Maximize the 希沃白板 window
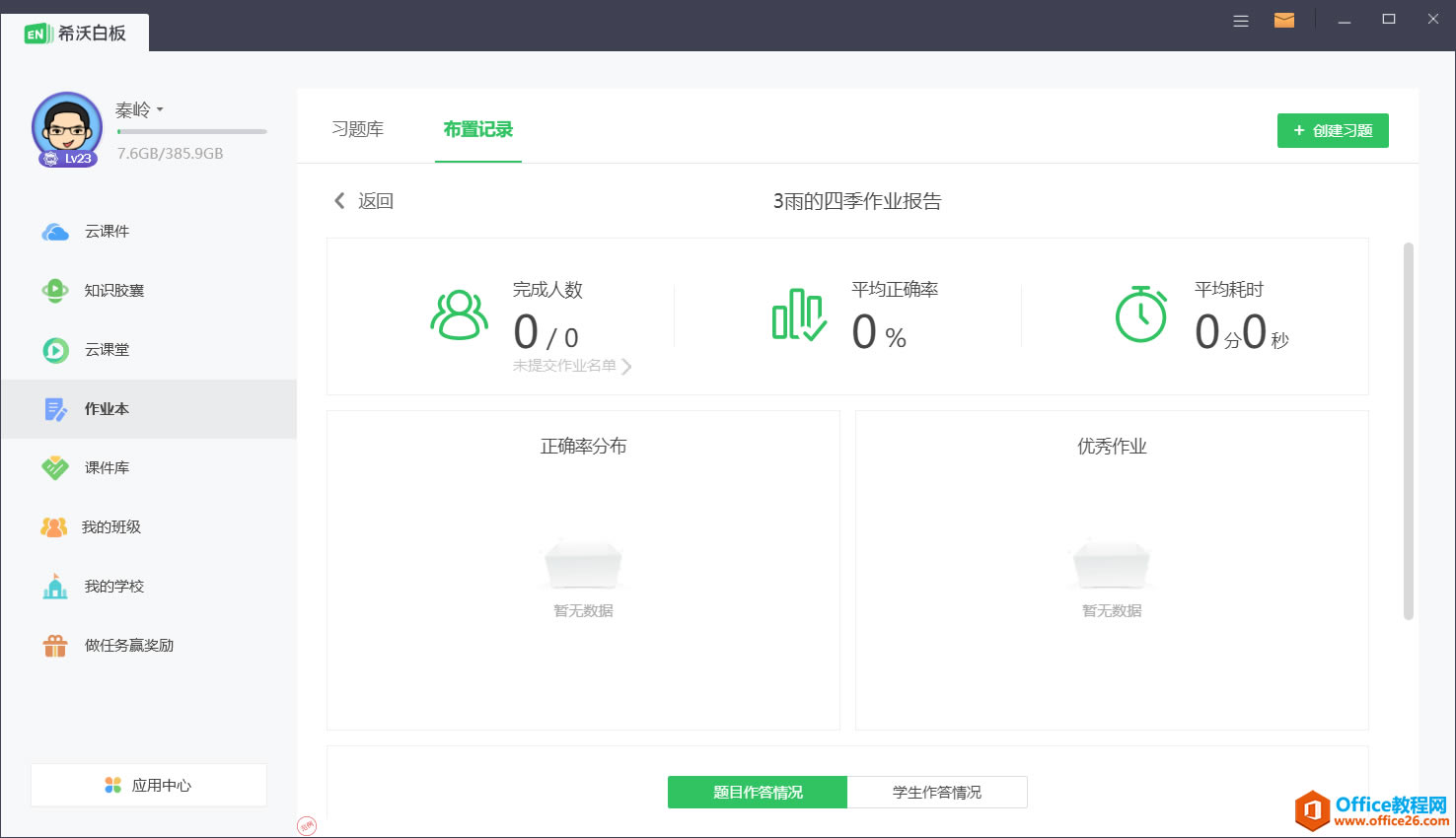 pyautogui.click(x=1389, y=20)
